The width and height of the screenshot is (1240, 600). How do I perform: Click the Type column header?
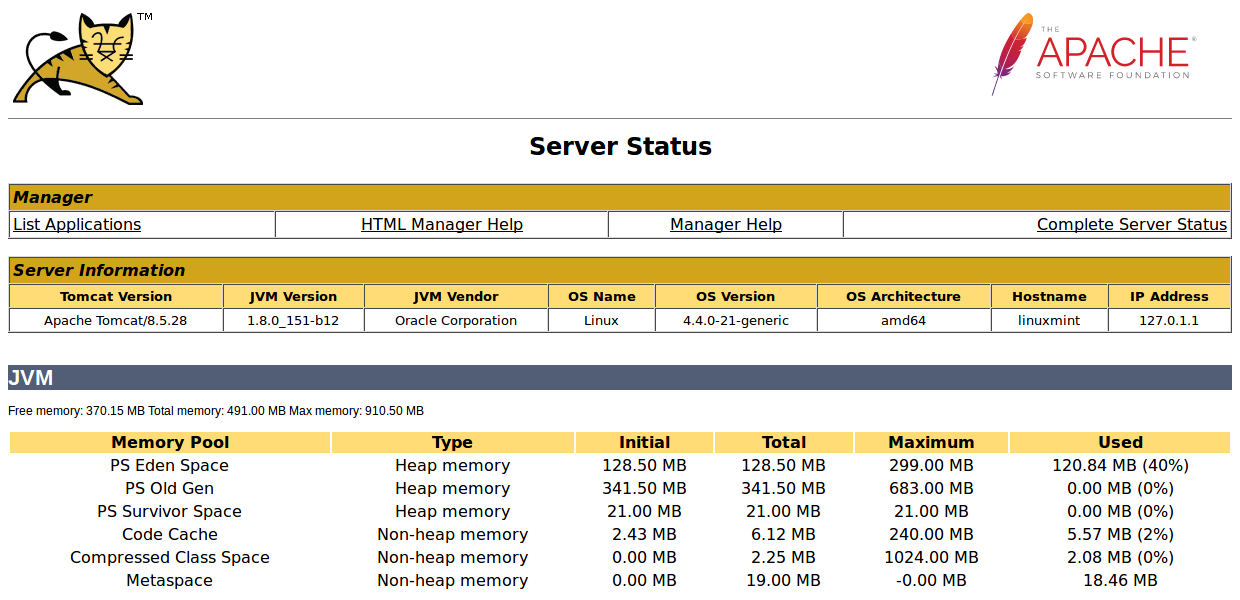pos(453,442)
